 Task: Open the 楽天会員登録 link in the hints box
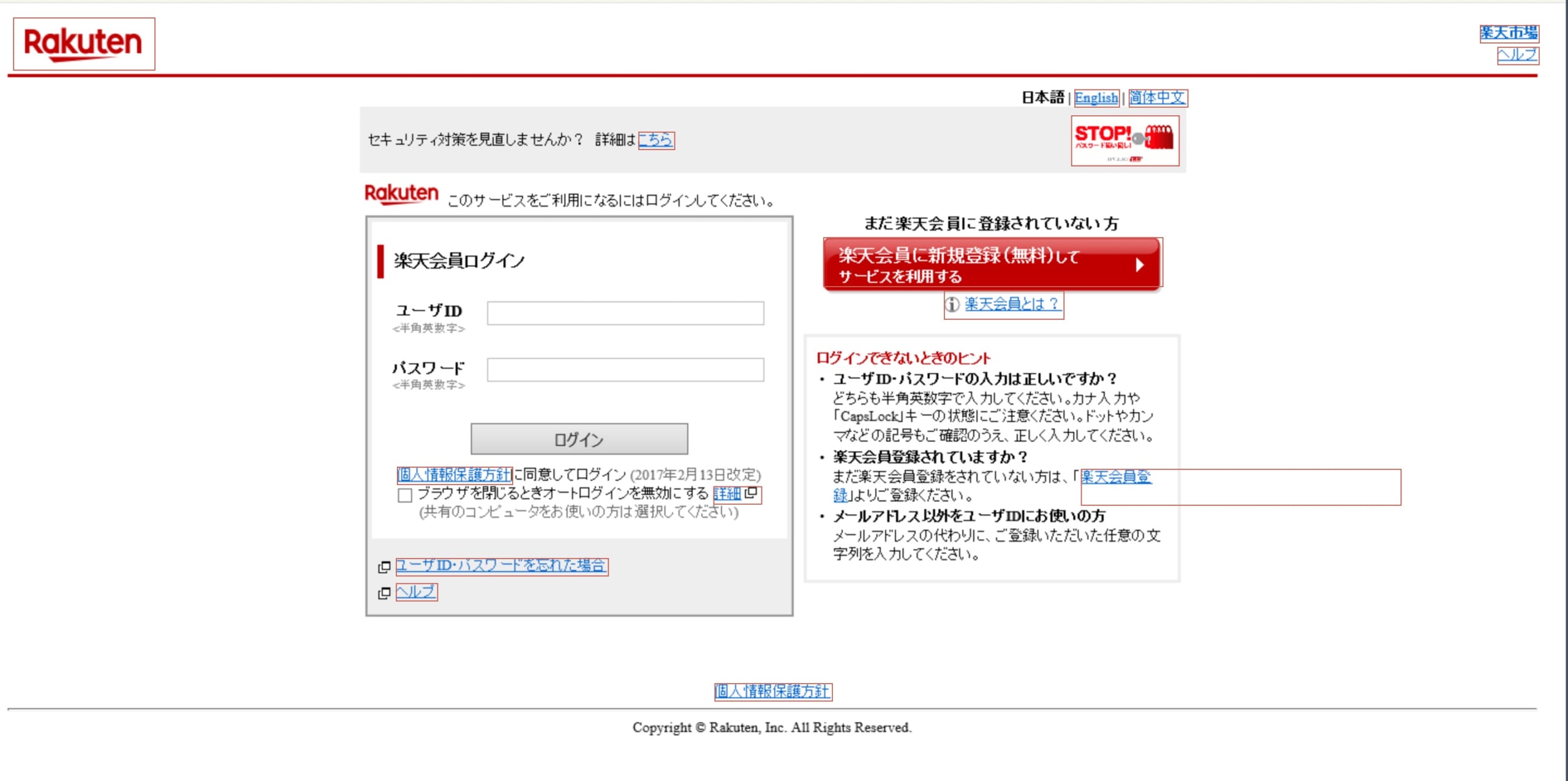click(x=1116, y=477)
